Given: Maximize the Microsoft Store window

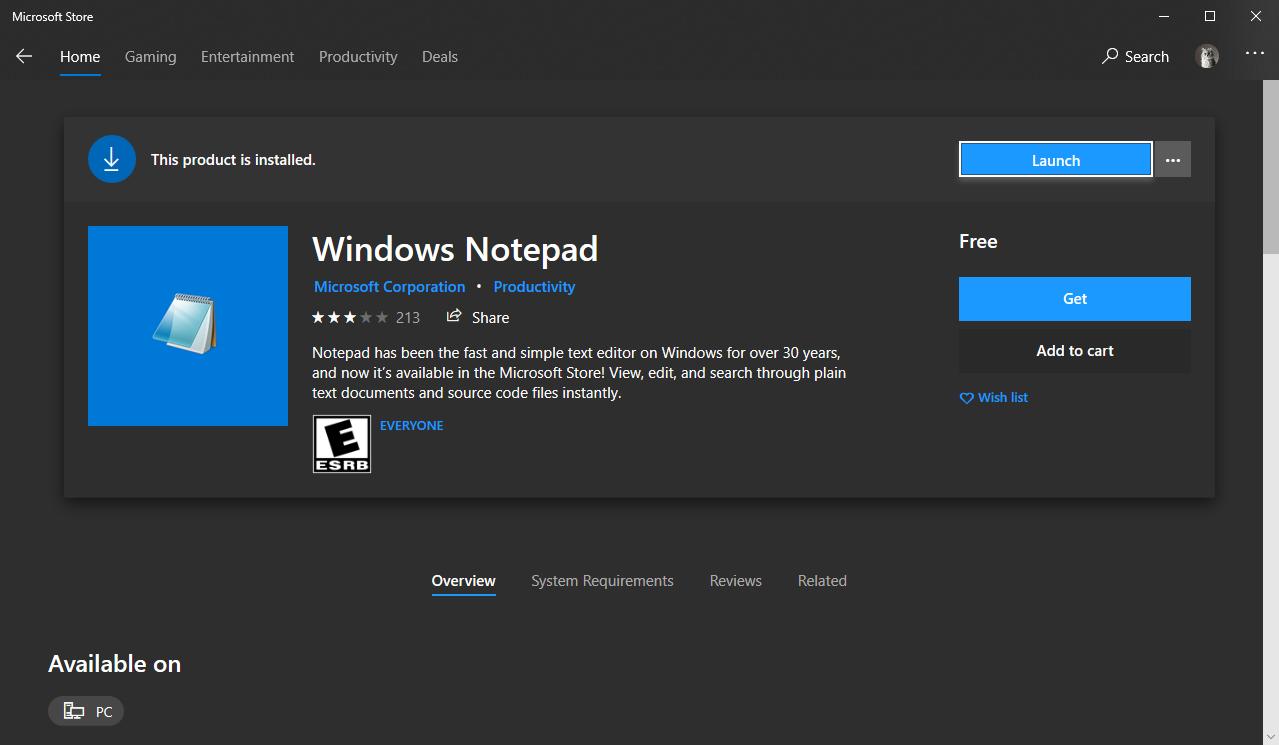Looking at the screenshot, I should tap(1210, 16).
